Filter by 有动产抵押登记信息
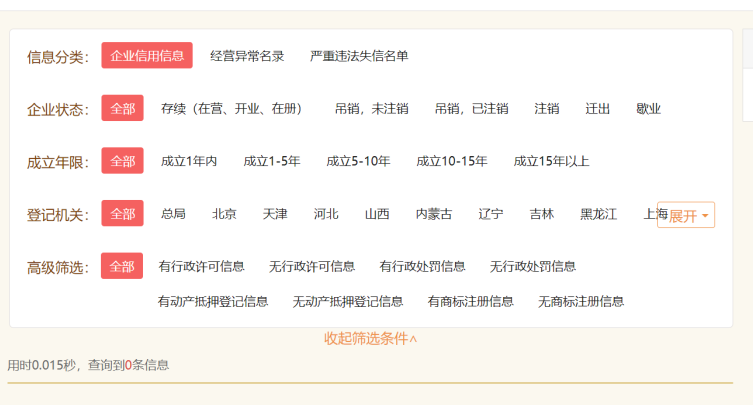The image size is (753, 405). click(x=213, y=301)
